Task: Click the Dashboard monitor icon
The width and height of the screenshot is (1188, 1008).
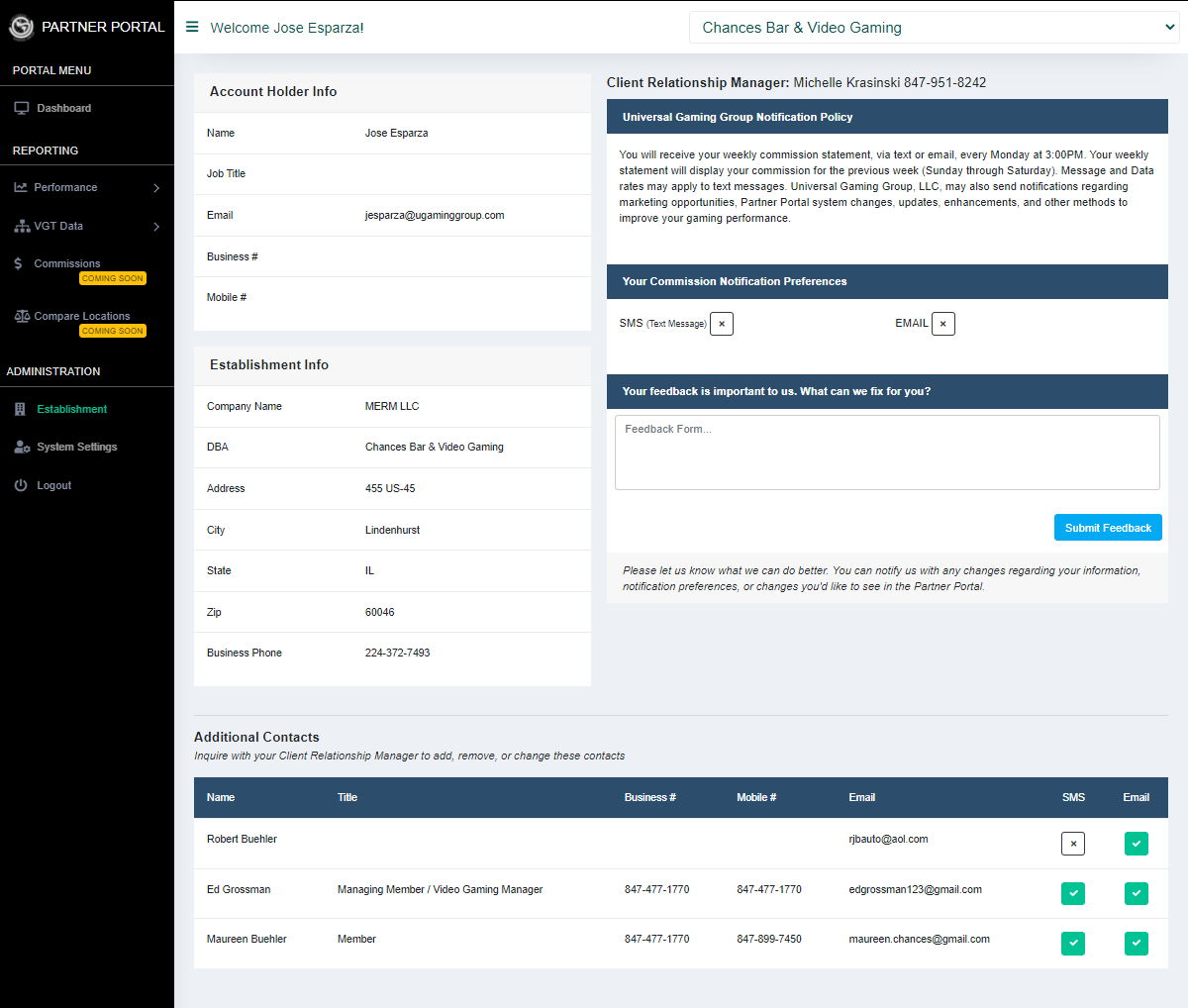Action: pos(22,108)
